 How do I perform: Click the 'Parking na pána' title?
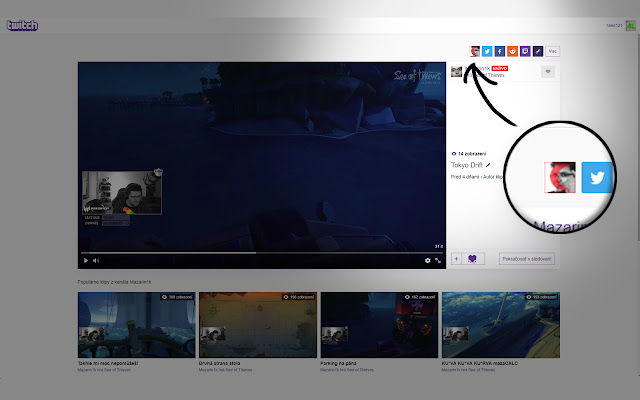(338, 363)
